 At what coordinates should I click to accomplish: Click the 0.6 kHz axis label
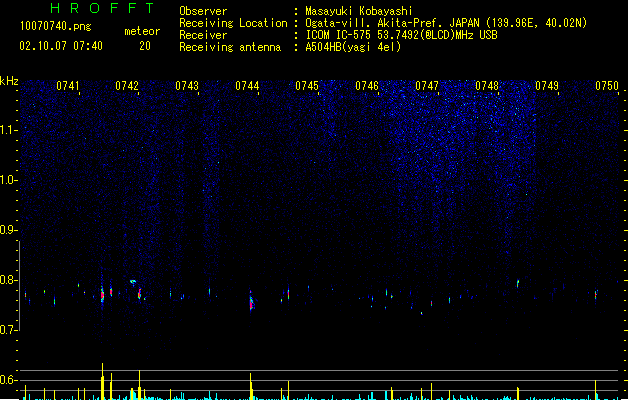[x=8, y=380]
